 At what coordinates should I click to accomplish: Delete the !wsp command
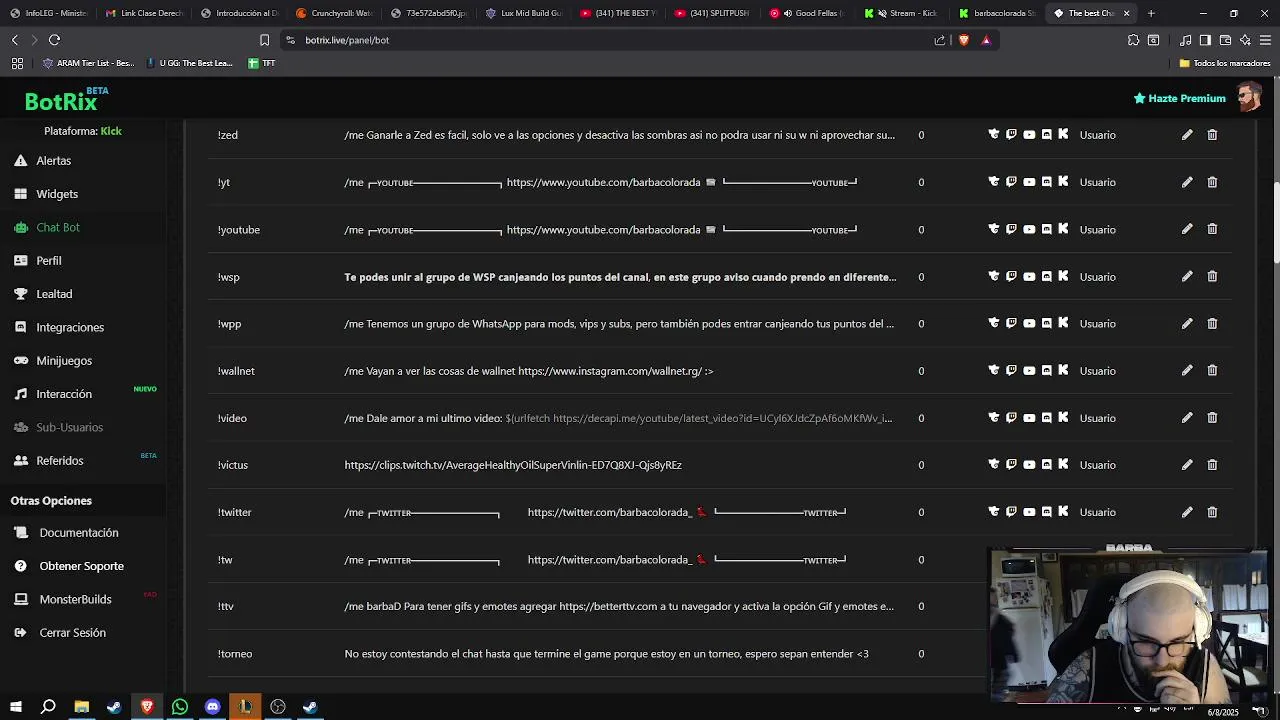1212,276
